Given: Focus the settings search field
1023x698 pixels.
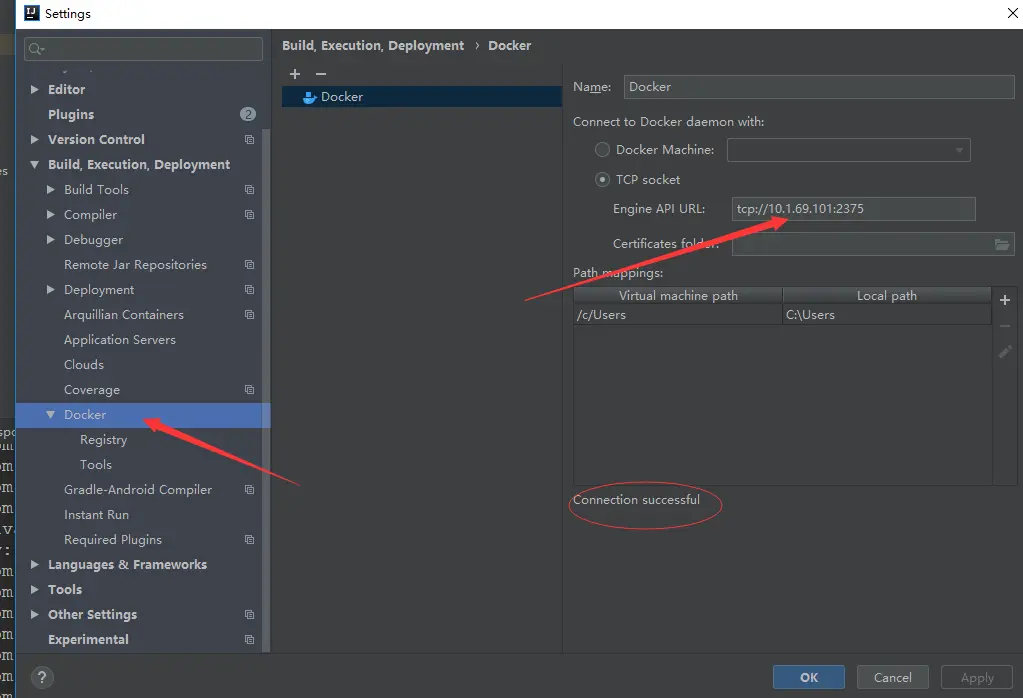Looking at the screenshot, I should tap(144, 49).
